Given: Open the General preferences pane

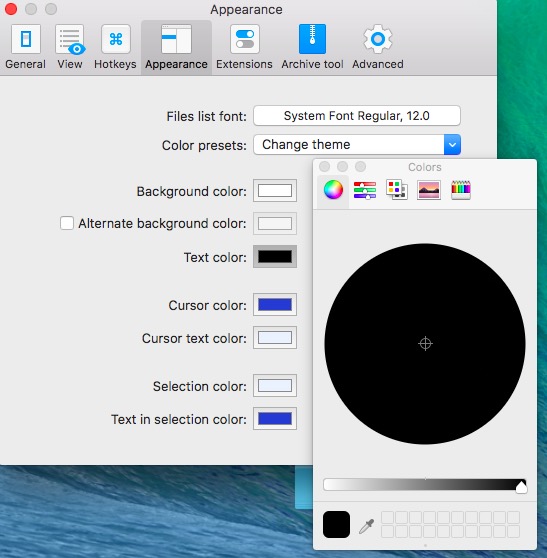Looking at the screenshot, I should point(25,47).
